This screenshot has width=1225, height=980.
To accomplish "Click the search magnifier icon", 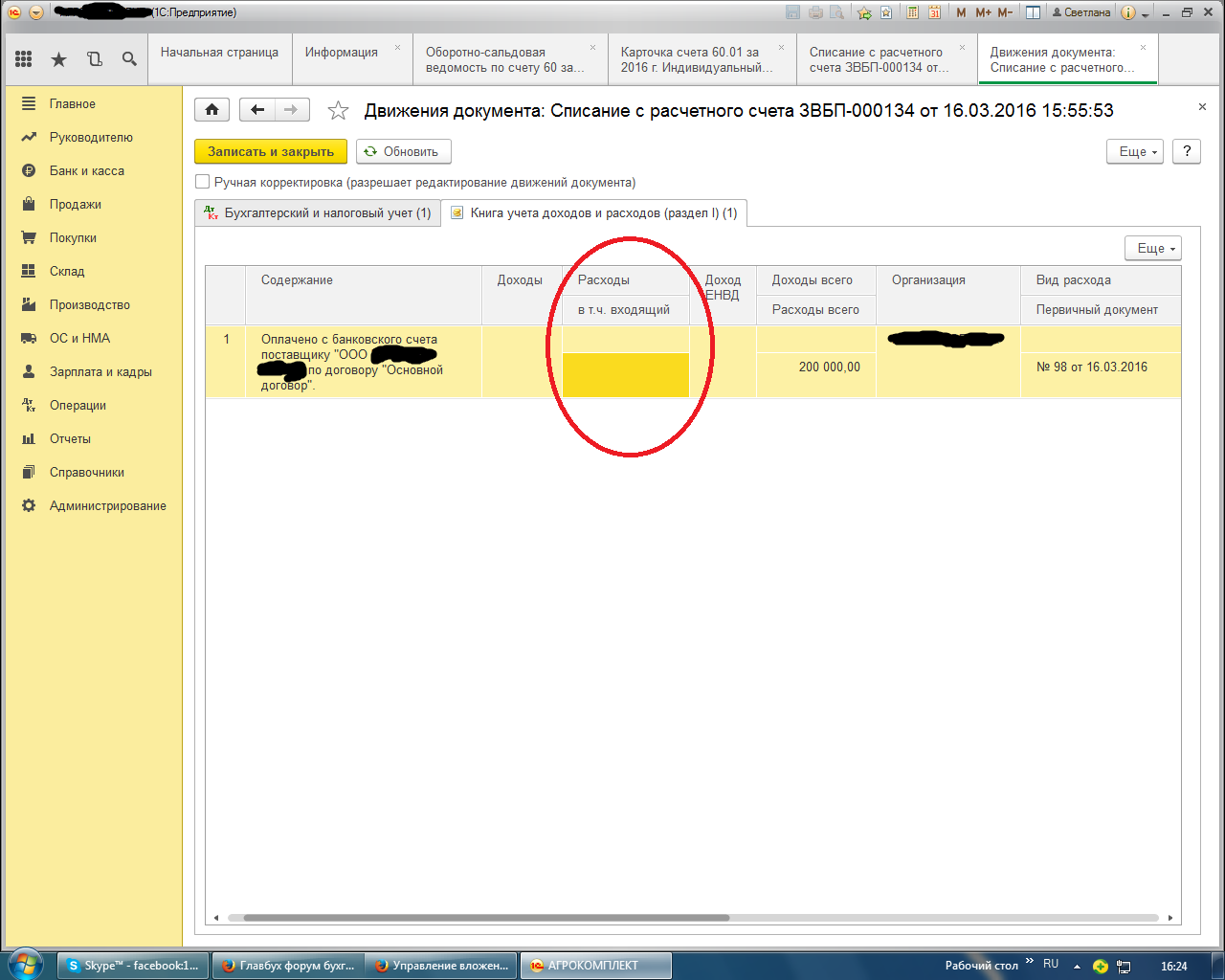I will tap(129, 59).
